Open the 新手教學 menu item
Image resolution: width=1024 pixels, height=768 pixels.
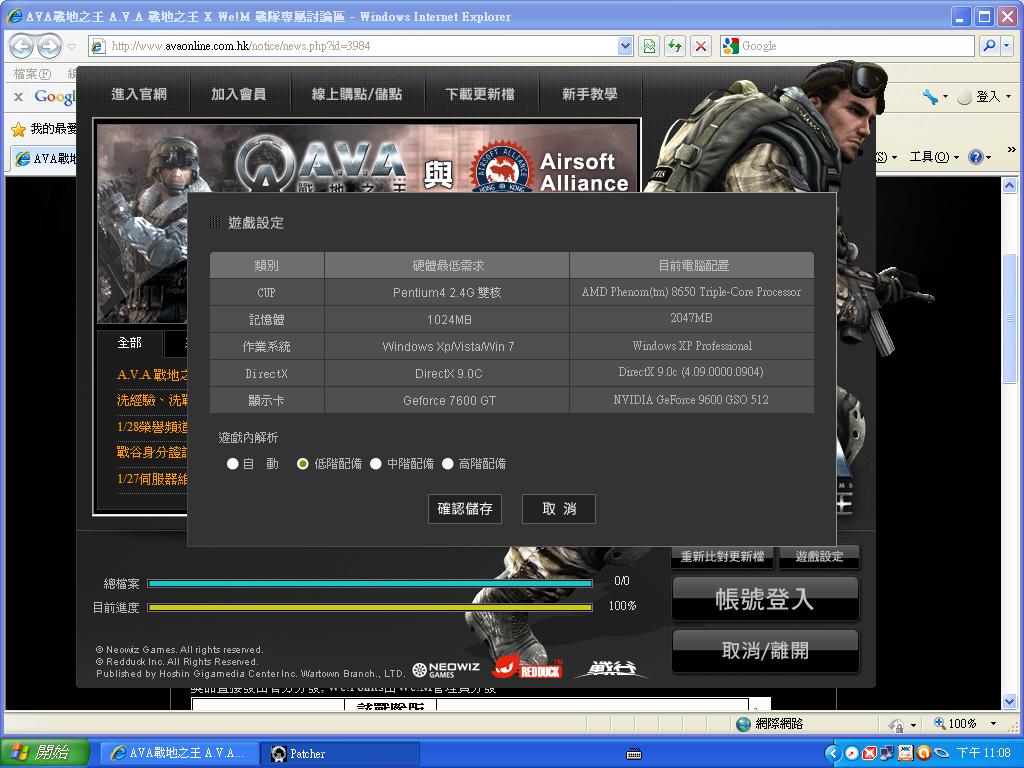tap(590, 94)
